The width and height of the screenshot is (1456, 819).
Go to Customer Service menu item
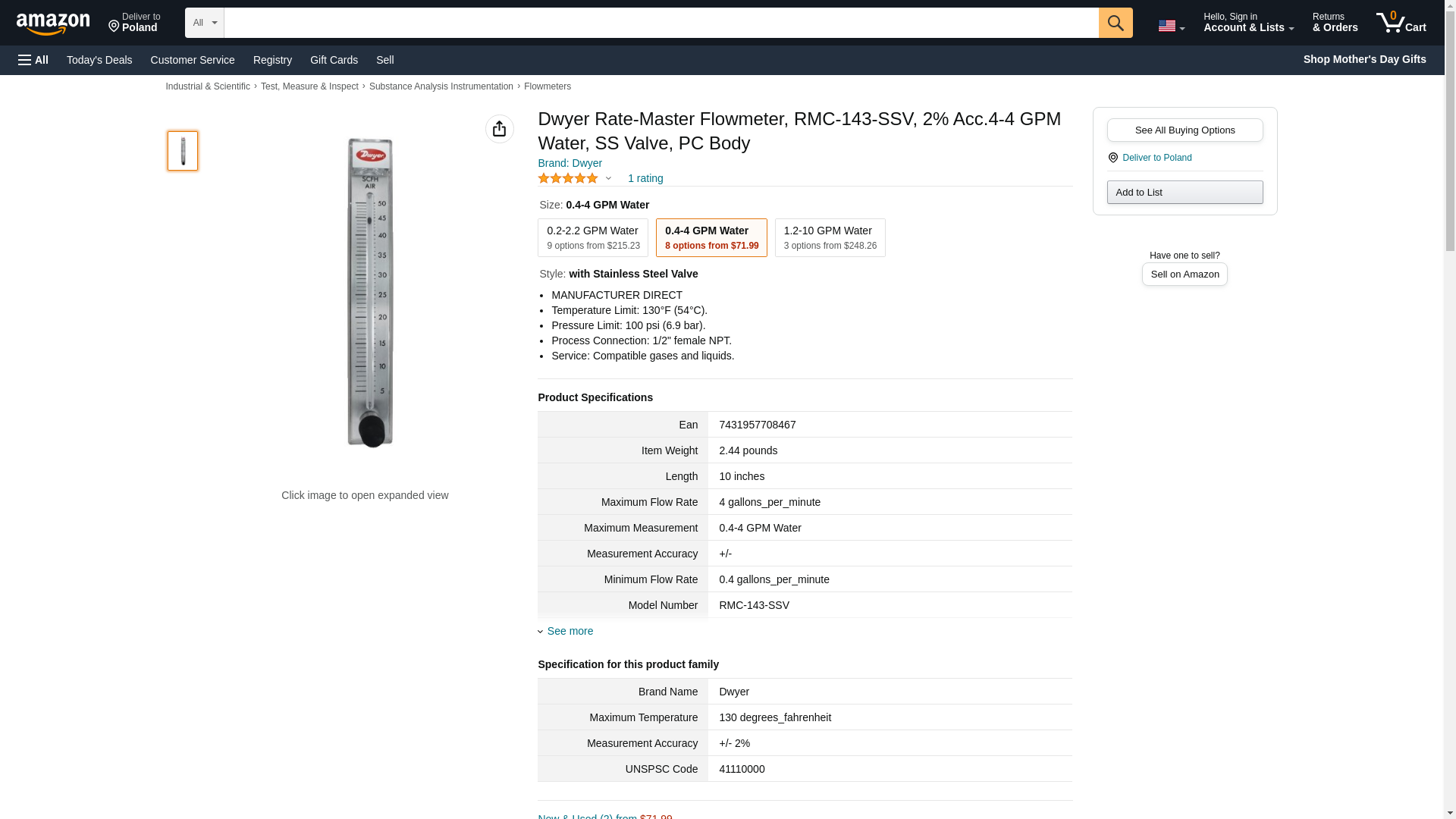[193, 60]
